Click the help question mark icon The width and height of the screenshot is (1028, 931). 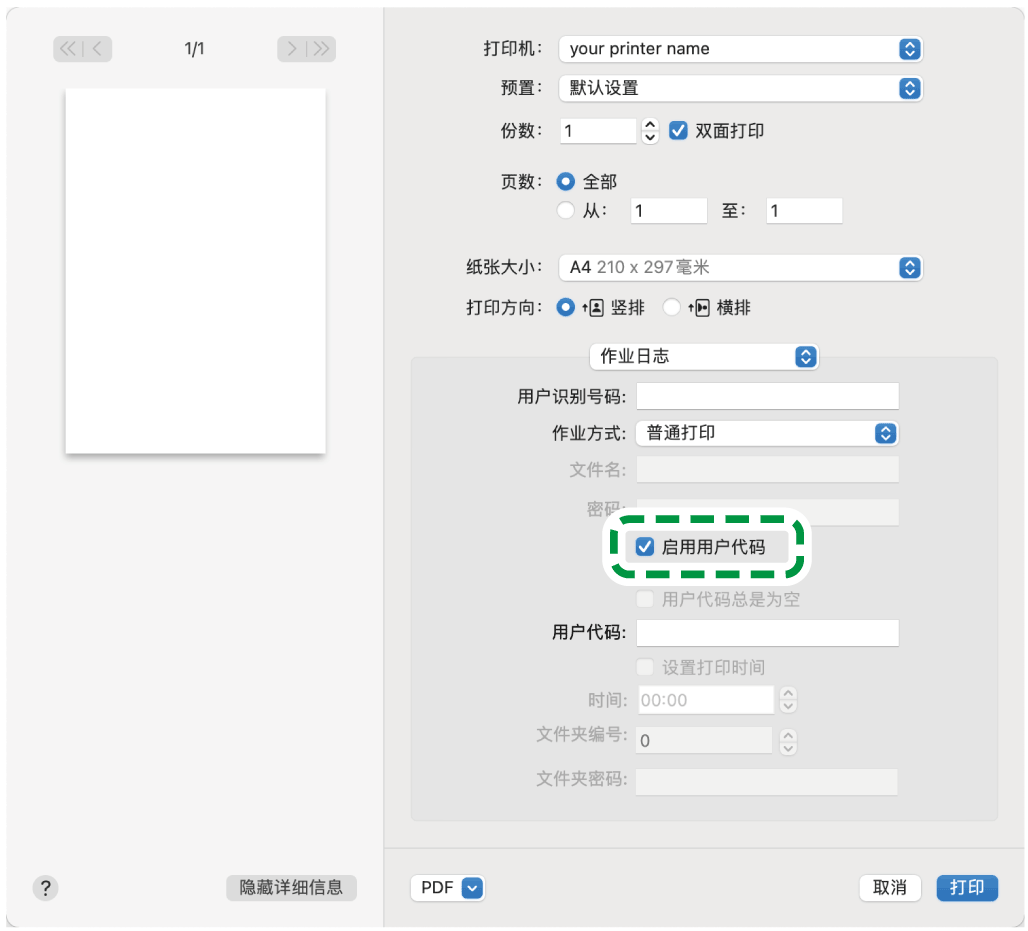point(45,888)
